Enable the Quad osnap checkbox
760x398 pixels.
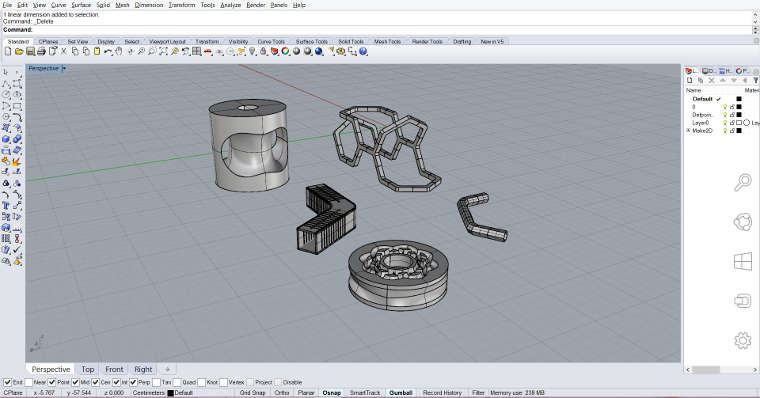[177, 382]
